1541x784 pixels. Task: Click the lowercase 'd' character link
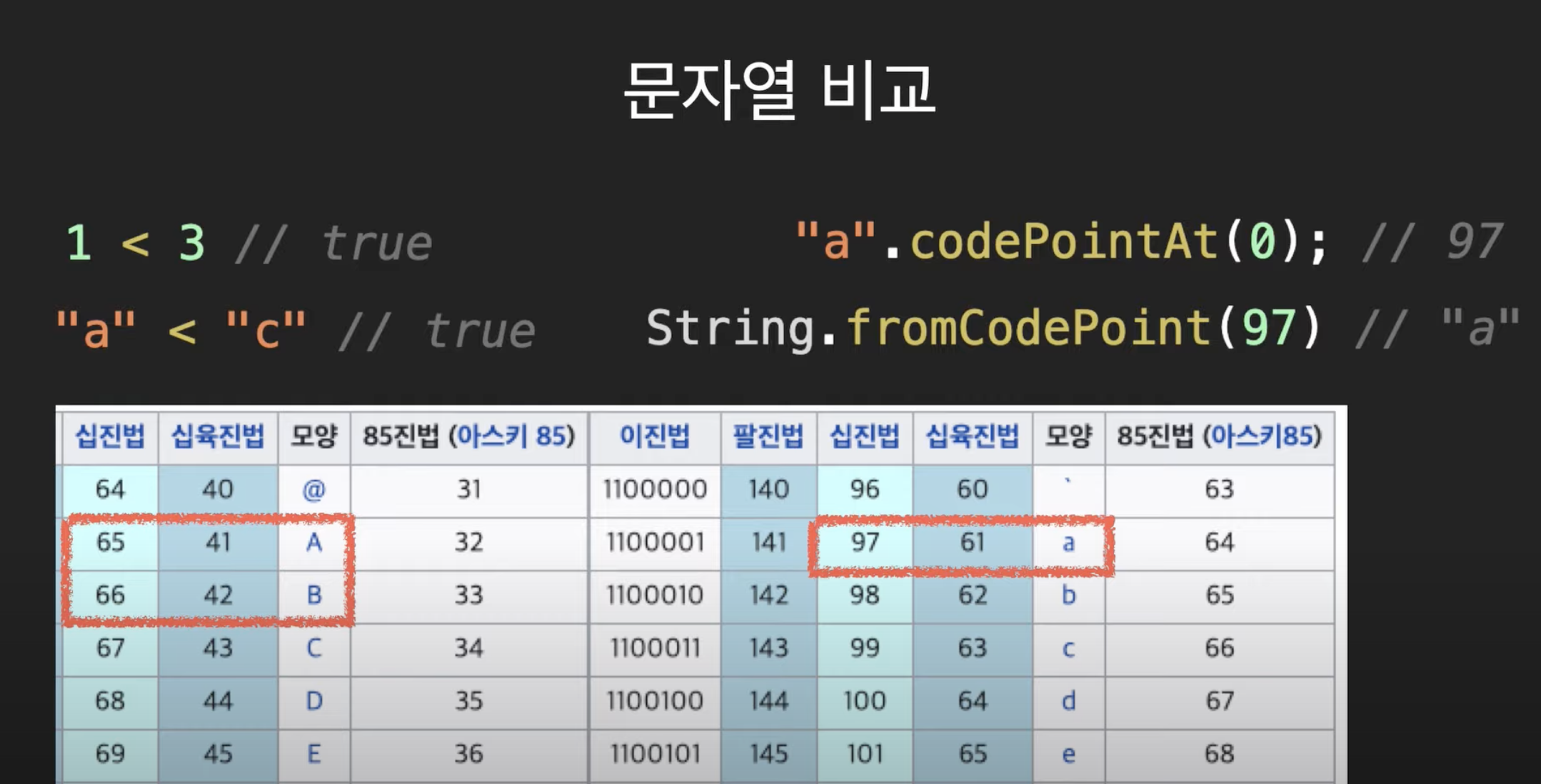1068,700
